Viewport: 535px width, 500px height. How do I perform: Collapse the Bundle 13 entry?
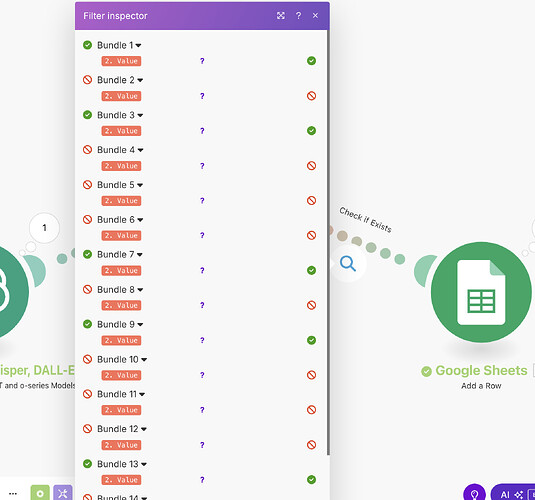(x=122, y=464)
